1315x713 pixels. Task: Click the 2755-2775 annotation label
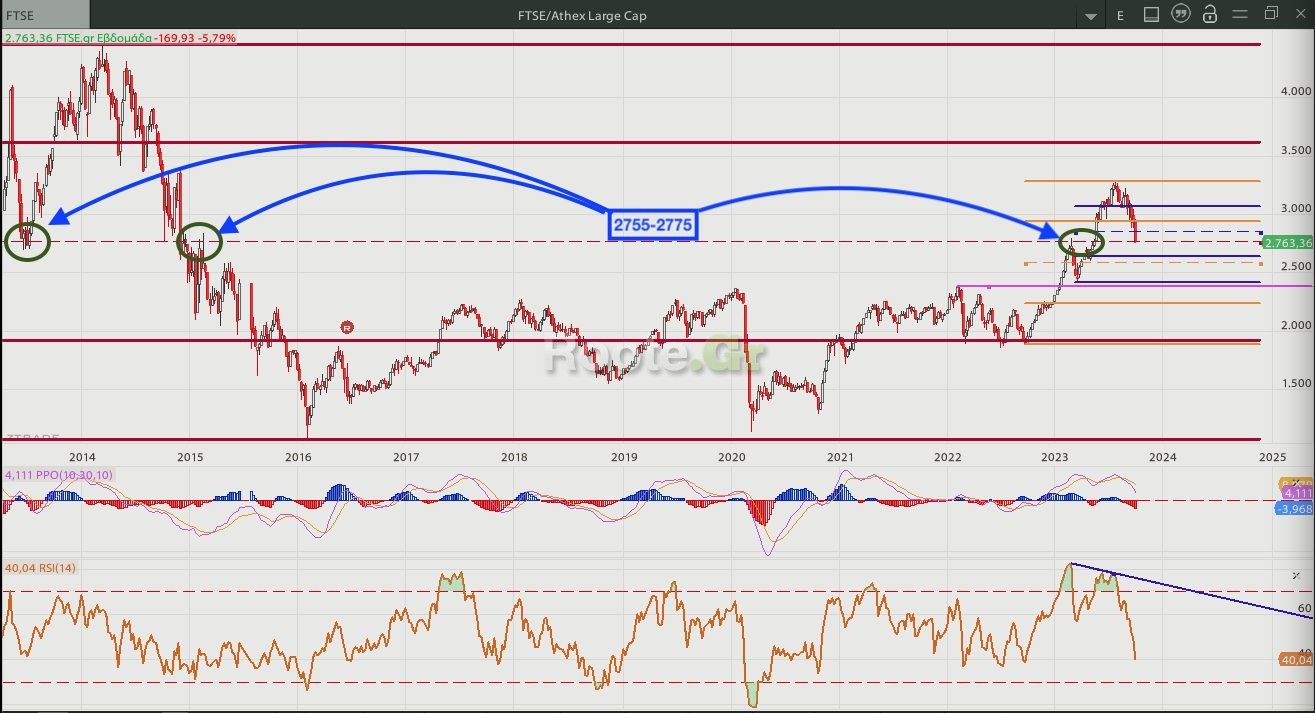(651, 225)
